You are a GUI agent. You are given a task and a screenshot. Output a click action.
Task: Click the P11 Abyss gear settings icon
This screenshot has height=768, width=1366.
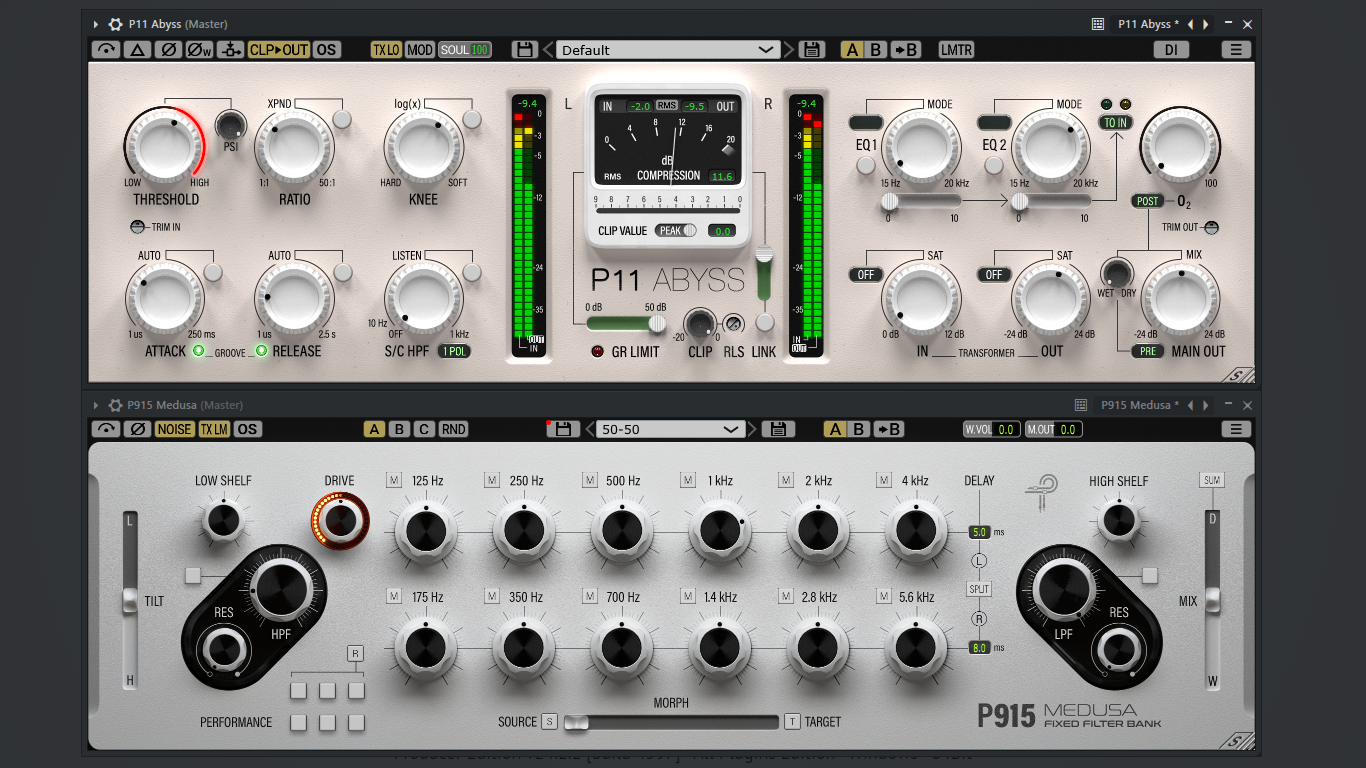115,24
